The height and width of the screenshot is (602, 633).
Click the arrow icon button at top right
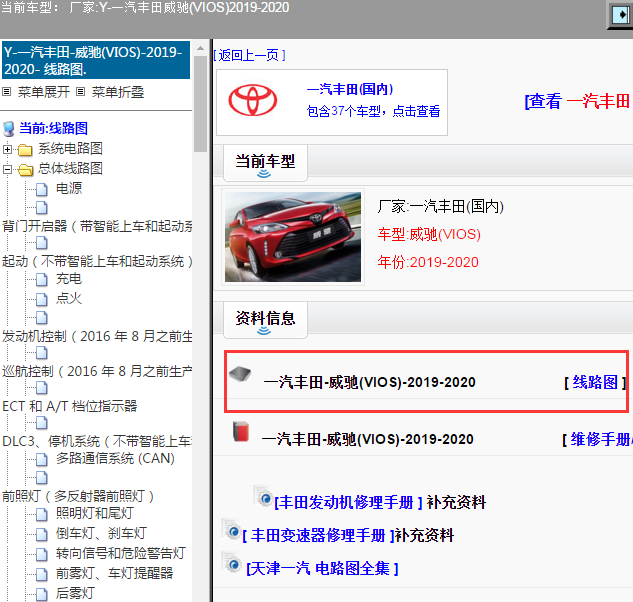(x=620, y=15)
